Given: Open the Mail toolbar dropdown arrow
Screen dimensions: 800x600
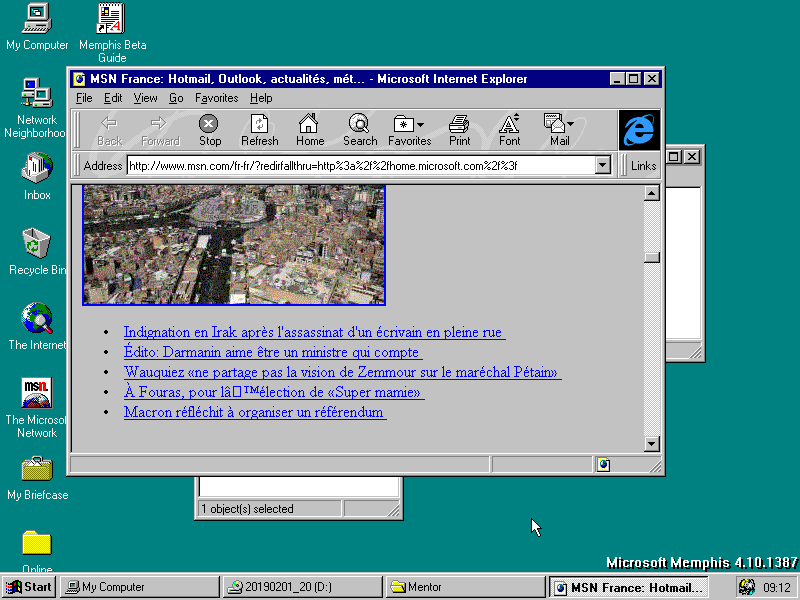Looking at the screenshot, I should tap(570, 123).
